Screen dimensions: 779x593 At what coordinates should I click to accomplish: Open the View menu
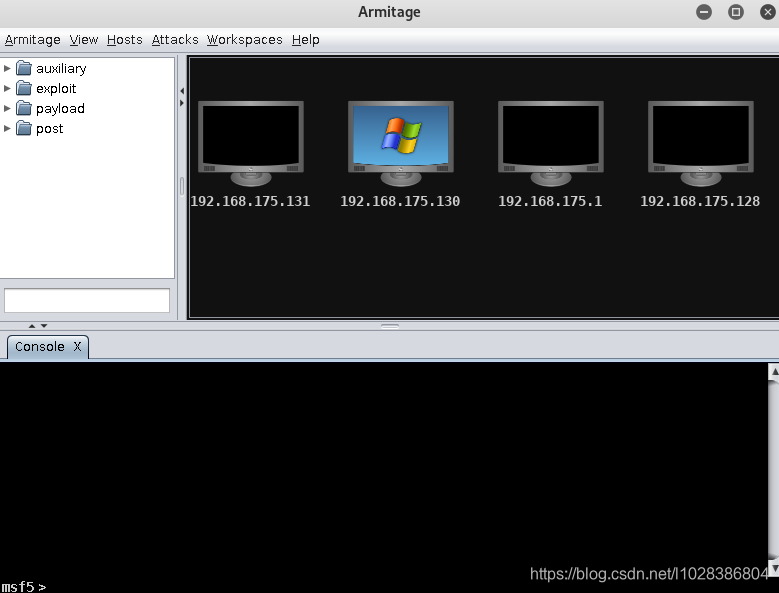(x=83, y=40)
